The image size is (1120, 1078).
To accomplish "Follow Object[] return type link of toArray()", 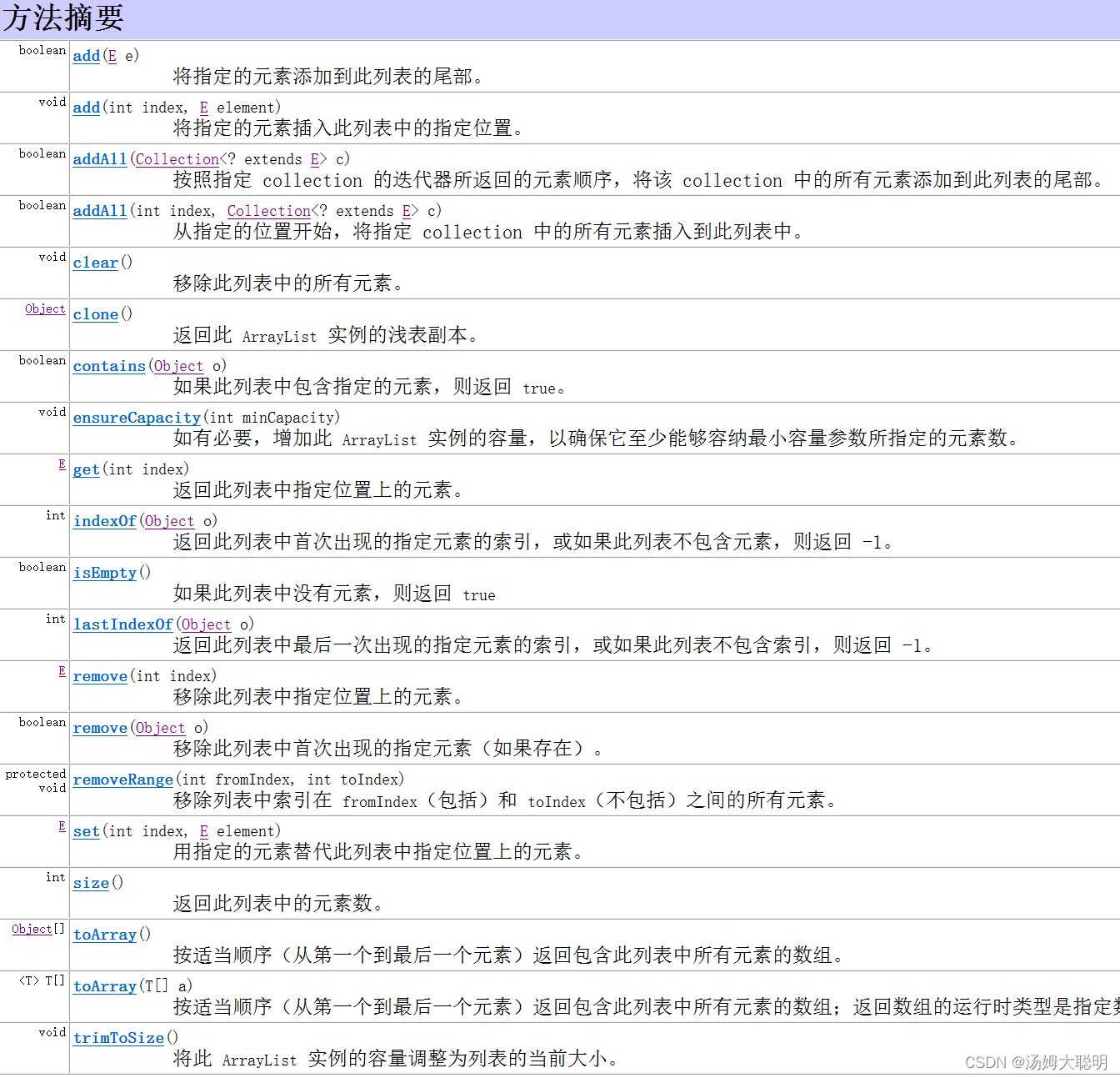I will (x=32, y=929).
